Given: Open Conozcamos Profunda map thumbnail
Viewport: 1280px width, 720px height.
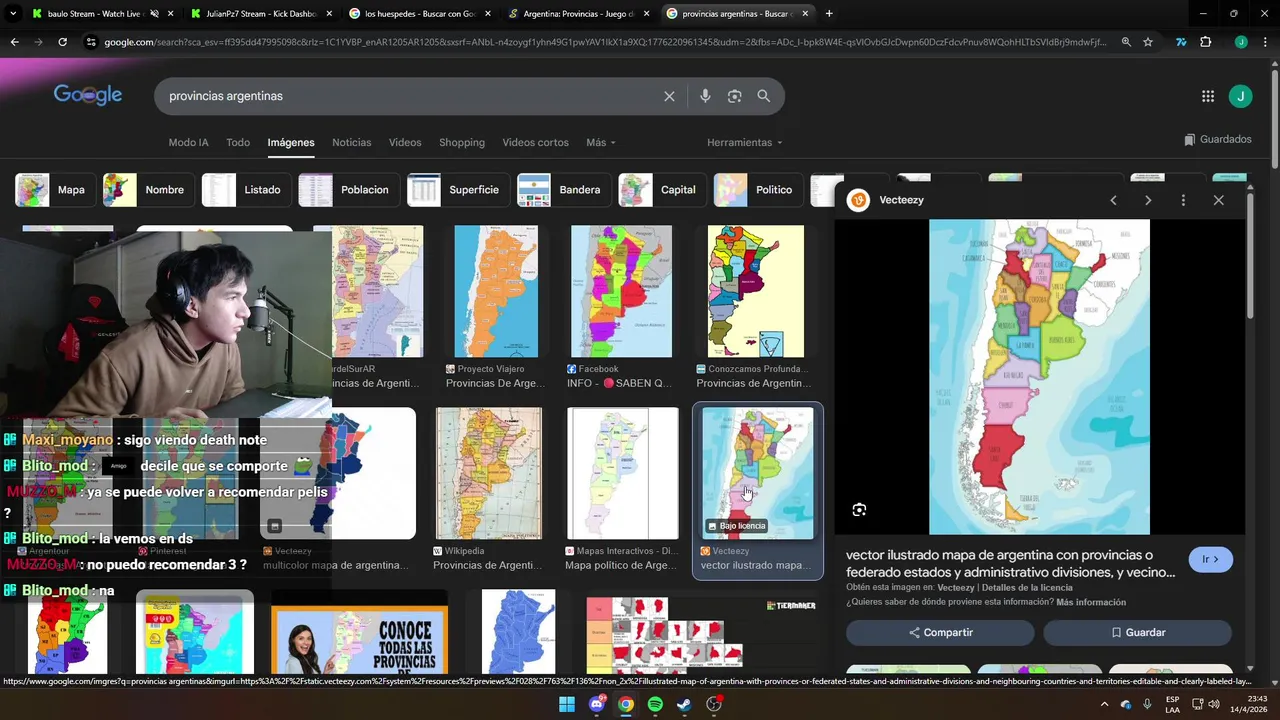Looking at the screenshot, I should (756, 291).
